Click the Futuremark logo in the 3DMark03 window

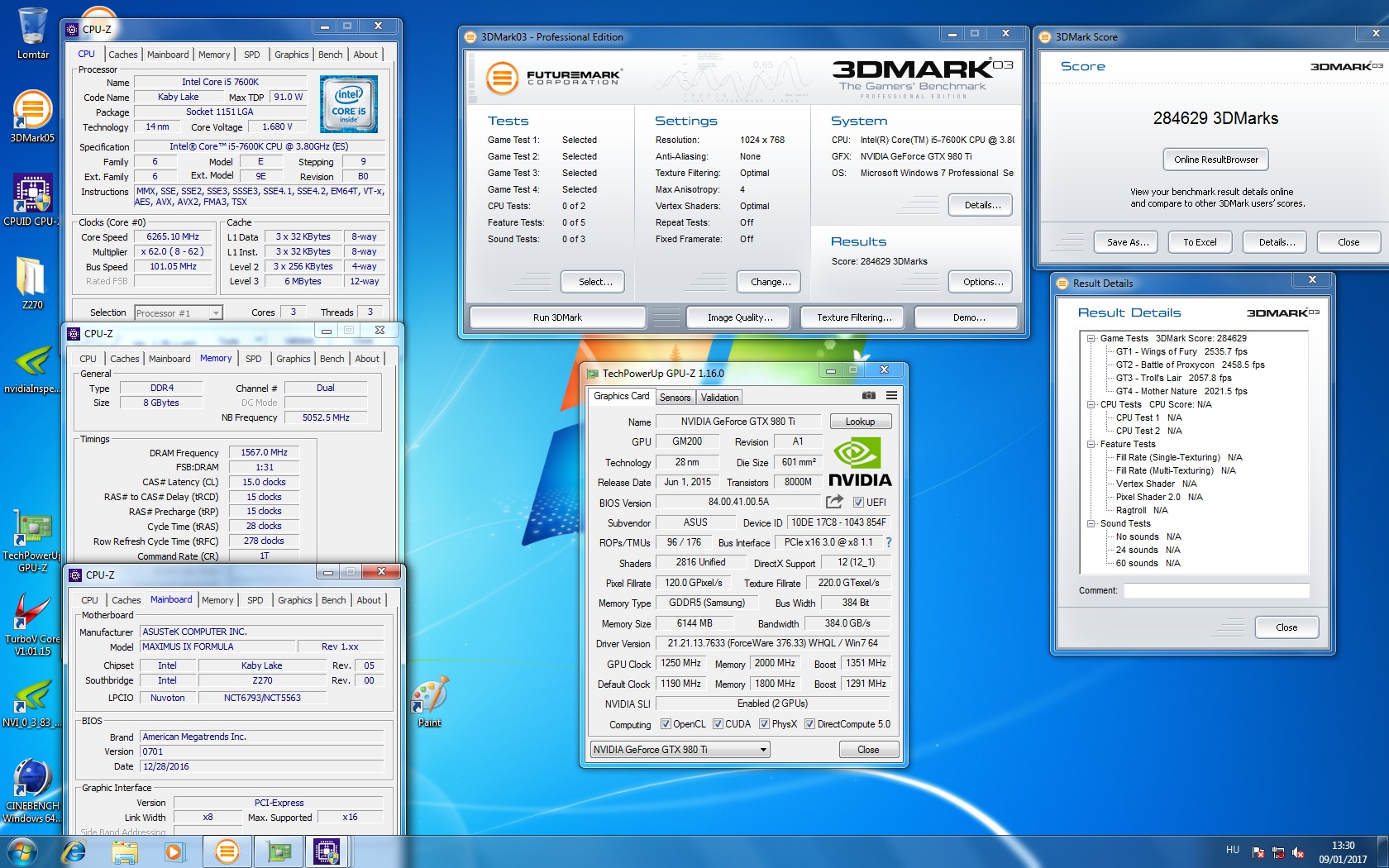pos(553,79)
